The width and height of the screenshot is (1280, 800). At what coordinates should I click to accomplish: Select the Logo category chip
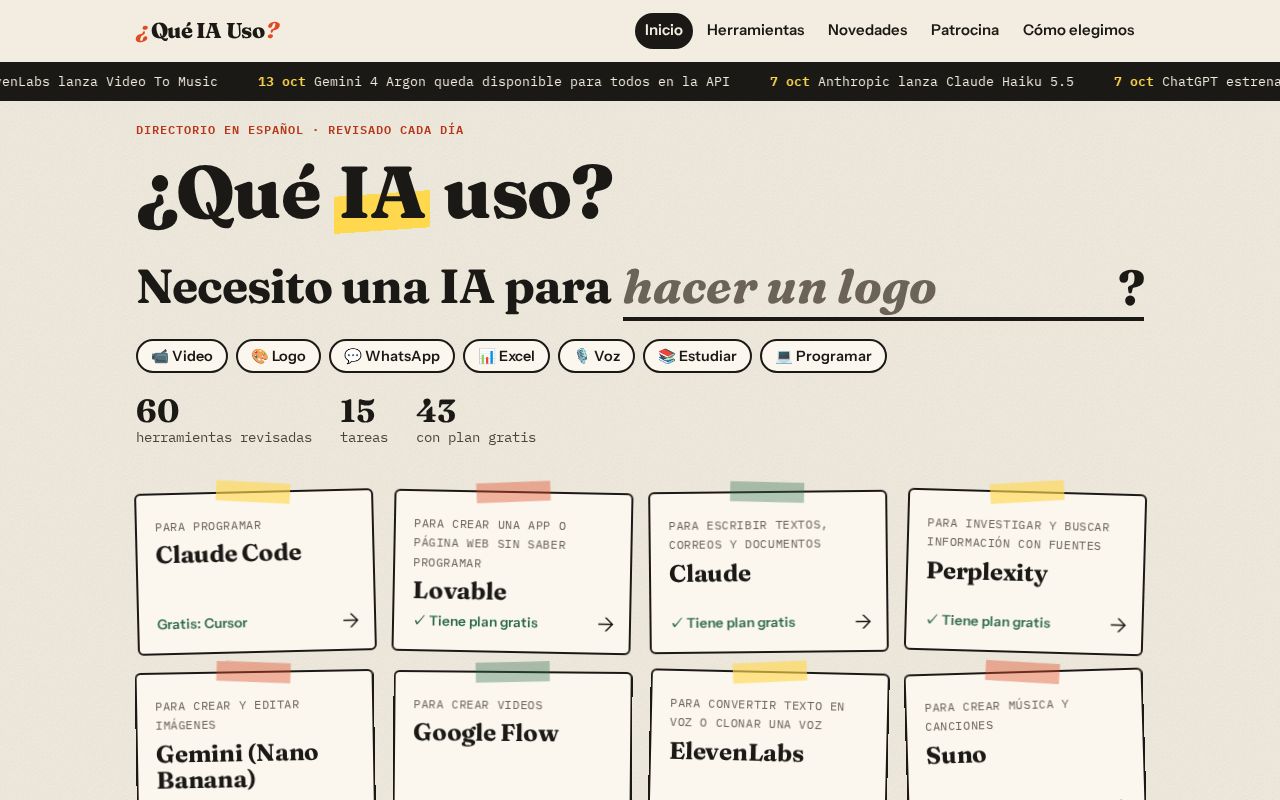coord(278,356)
